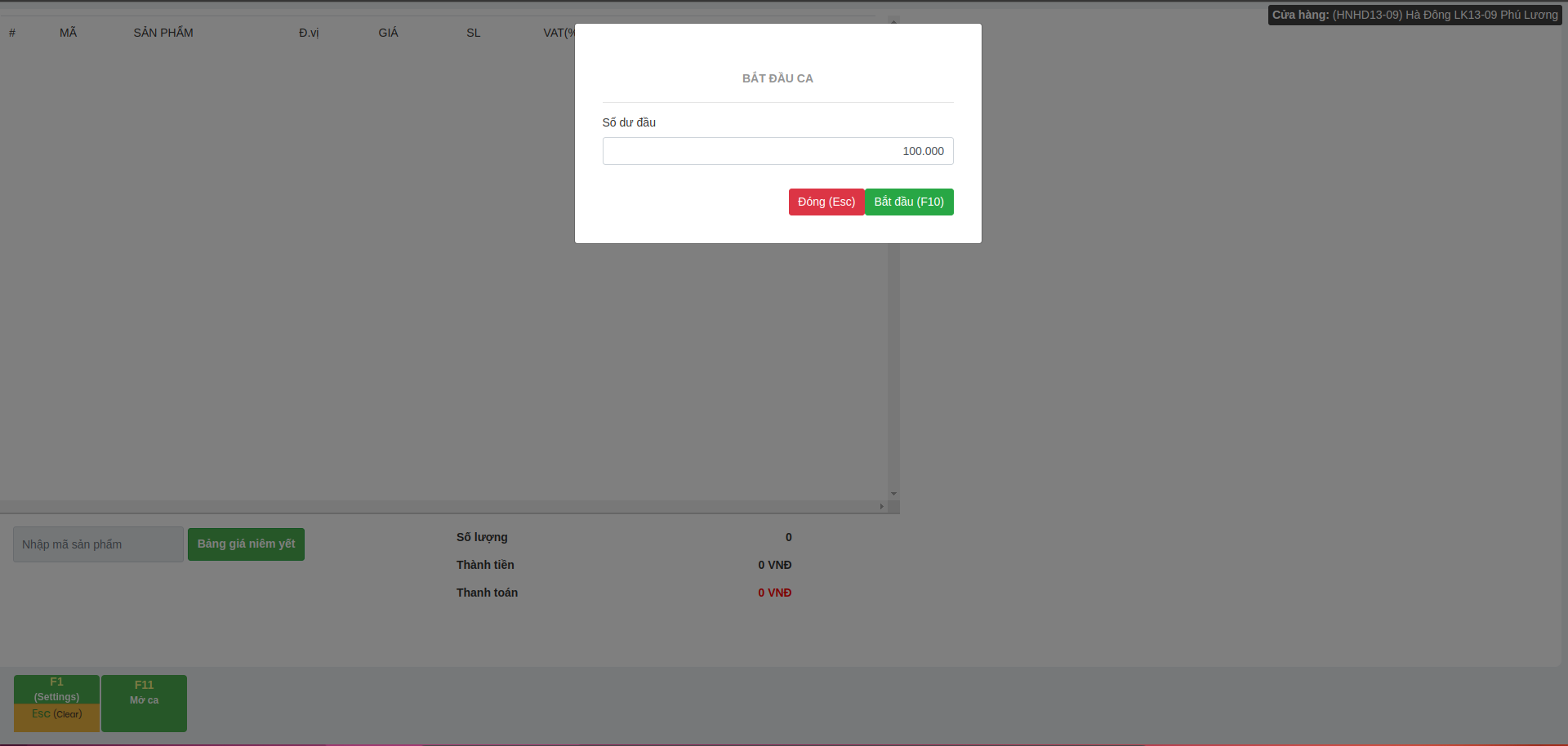The height and width of the screenshot is (746, 1568).
Task: Click the BẮT ĐẦU CA dialog title
Action: (x=777, y=78)
